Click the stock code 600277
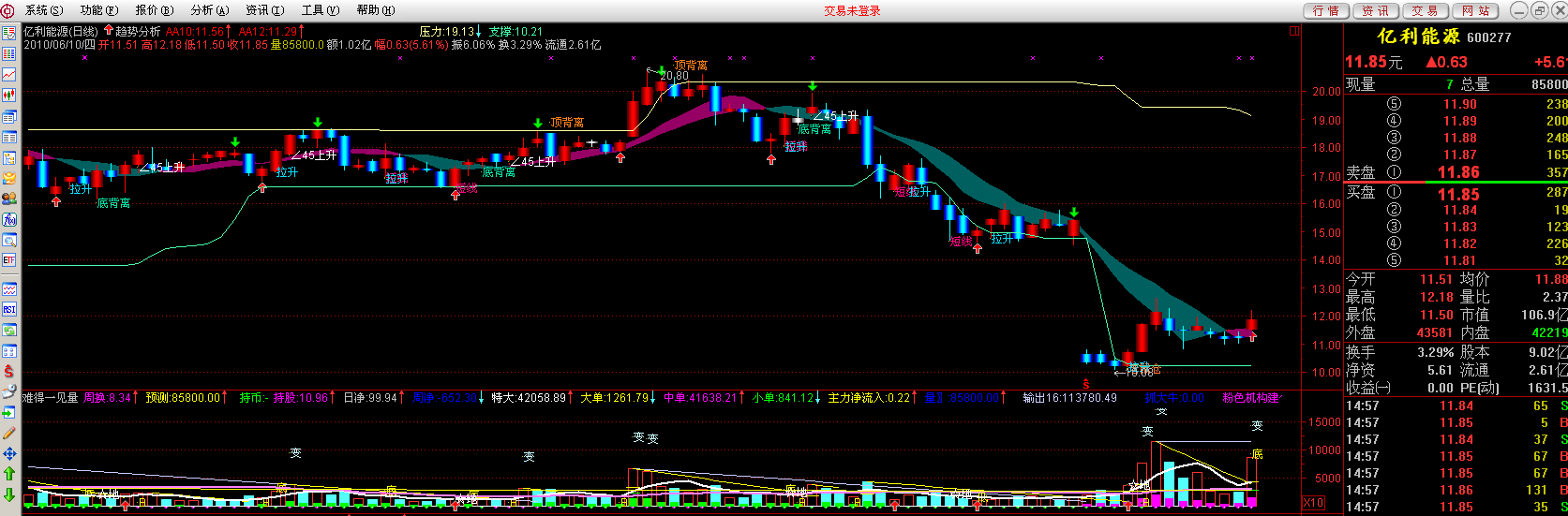Viewport: 1568px width, 516px height. click(x=1489, y=37)
